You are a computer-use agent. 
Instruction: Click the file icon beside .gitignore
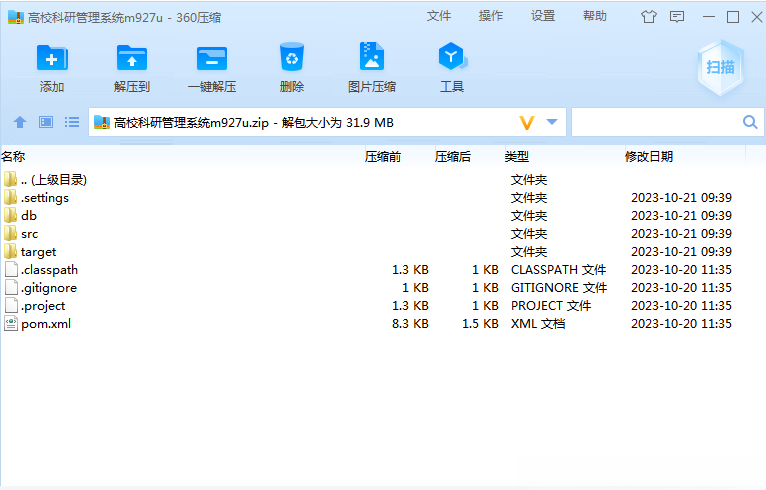click(x=11, y=288)
